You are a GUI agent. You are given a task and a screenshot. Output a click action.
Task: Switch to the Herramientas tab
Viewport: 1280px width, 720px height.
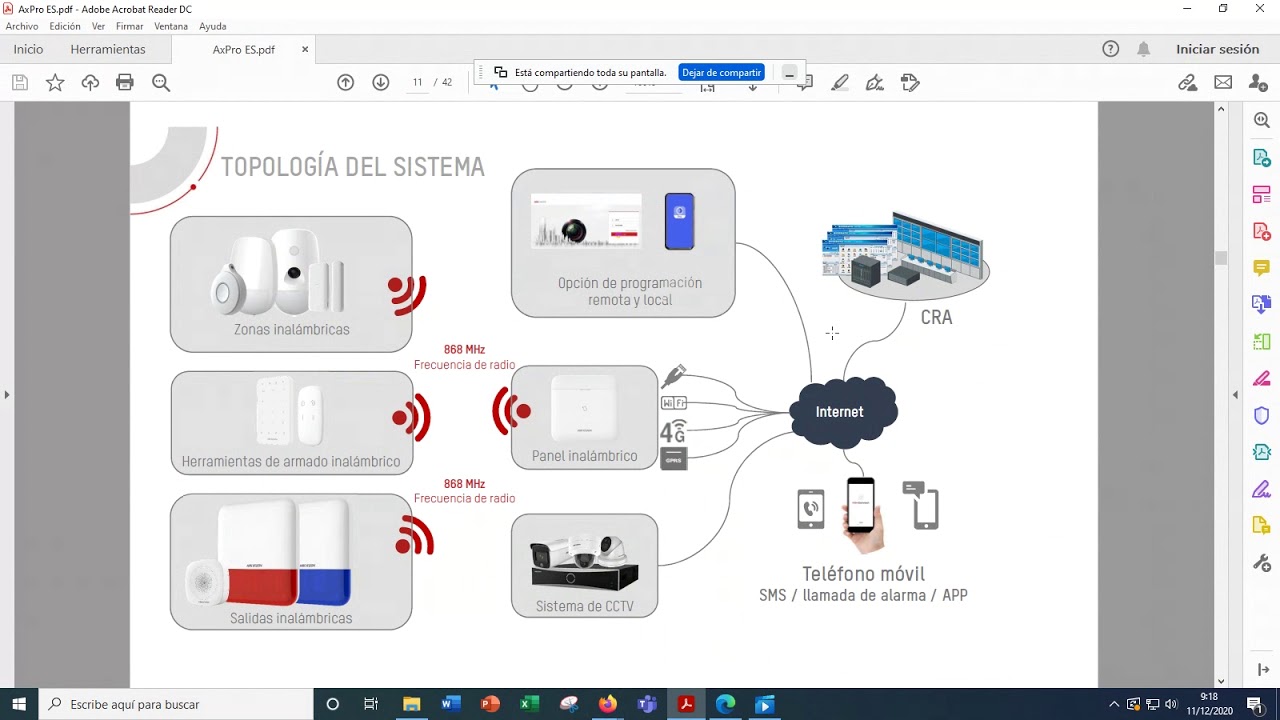coord(108,49)
